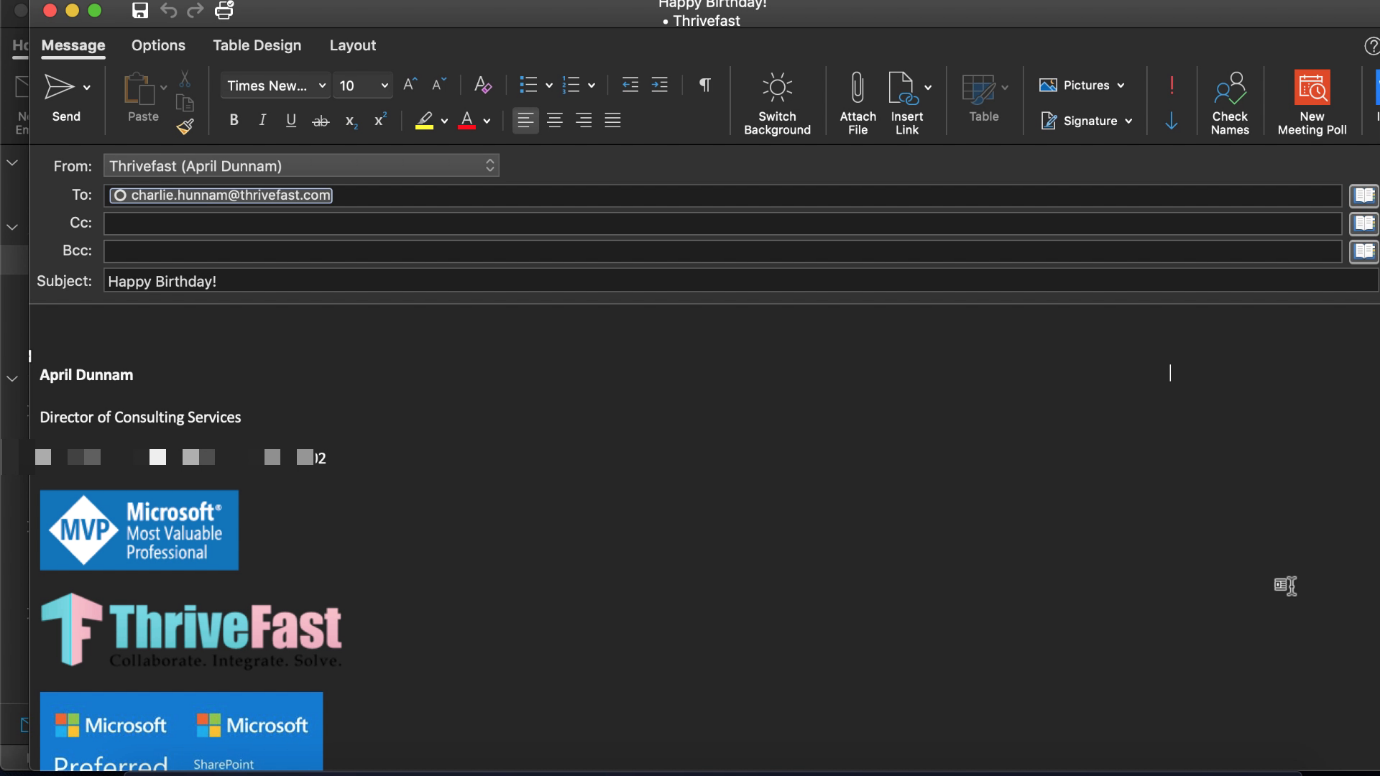The image size is (1380, 776).
Task: Open the Insert Link dropdown arrow
Action: point(928,88)
